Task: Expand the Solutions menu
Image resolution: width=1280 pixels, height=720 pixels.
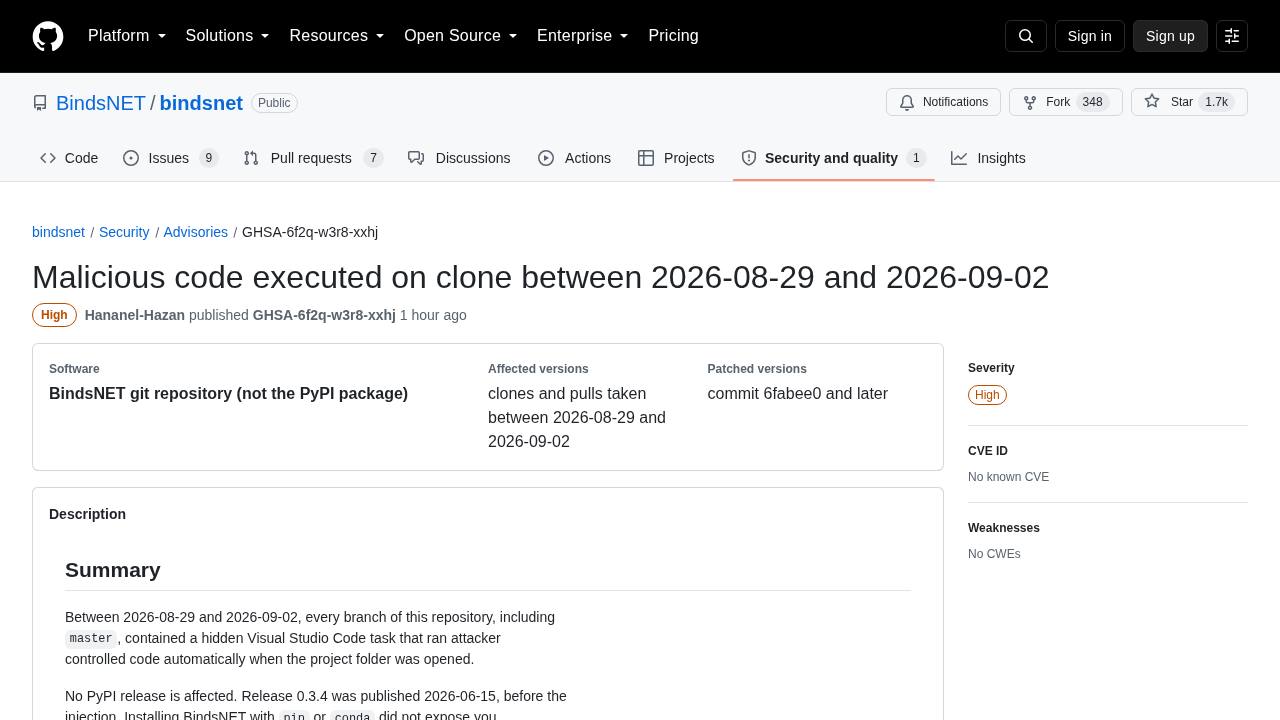Action: pos(227,36)
